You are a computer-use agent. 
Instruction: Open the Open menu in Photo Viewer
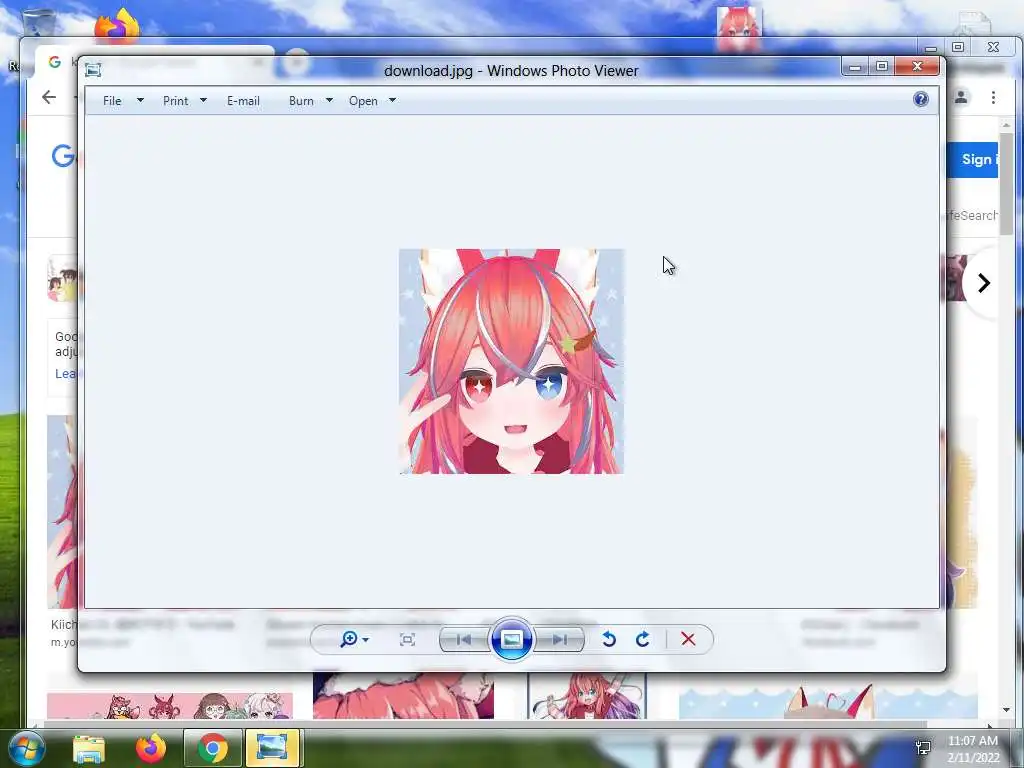pyautogui.click(x=363, y=101)
